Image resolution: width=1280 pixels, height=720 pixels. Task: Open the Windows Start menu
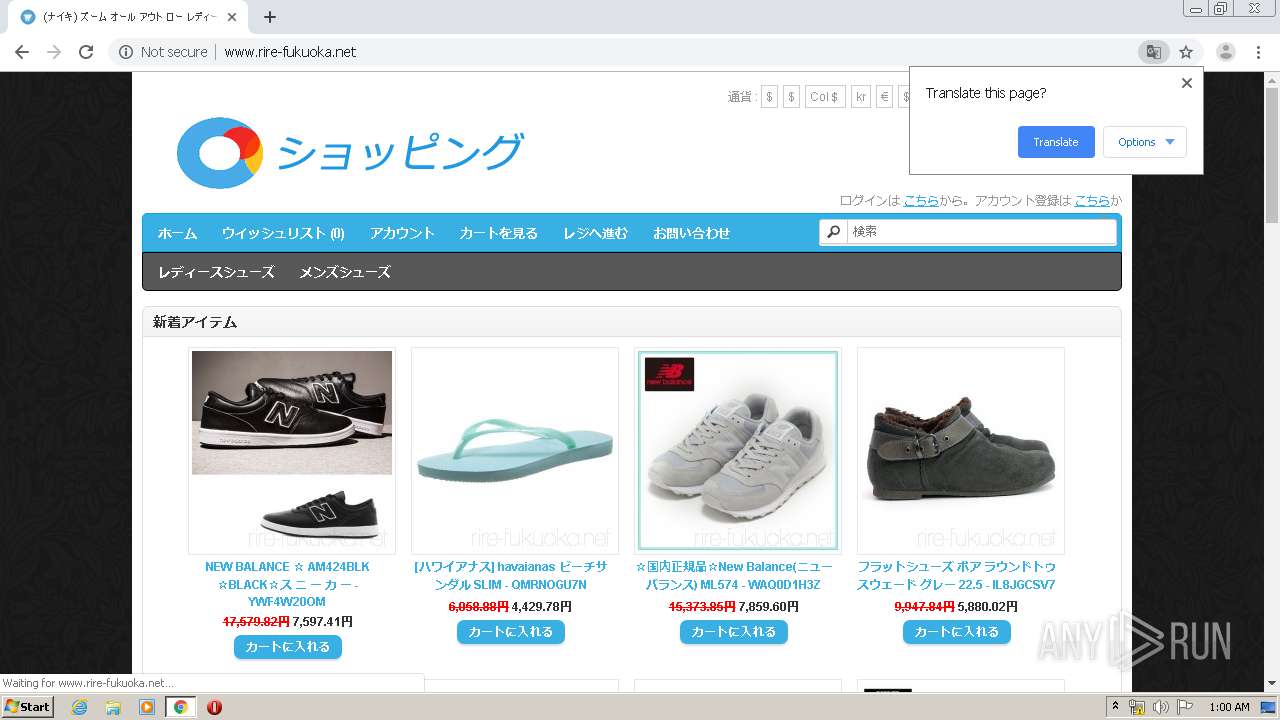pos(28,707)
